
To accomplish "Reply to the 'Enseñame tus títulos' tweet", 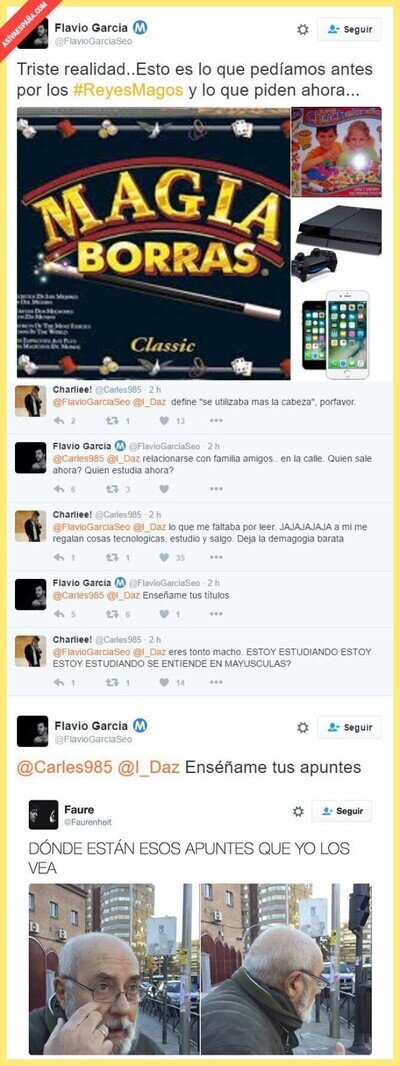I will click(x=59, y=614).
